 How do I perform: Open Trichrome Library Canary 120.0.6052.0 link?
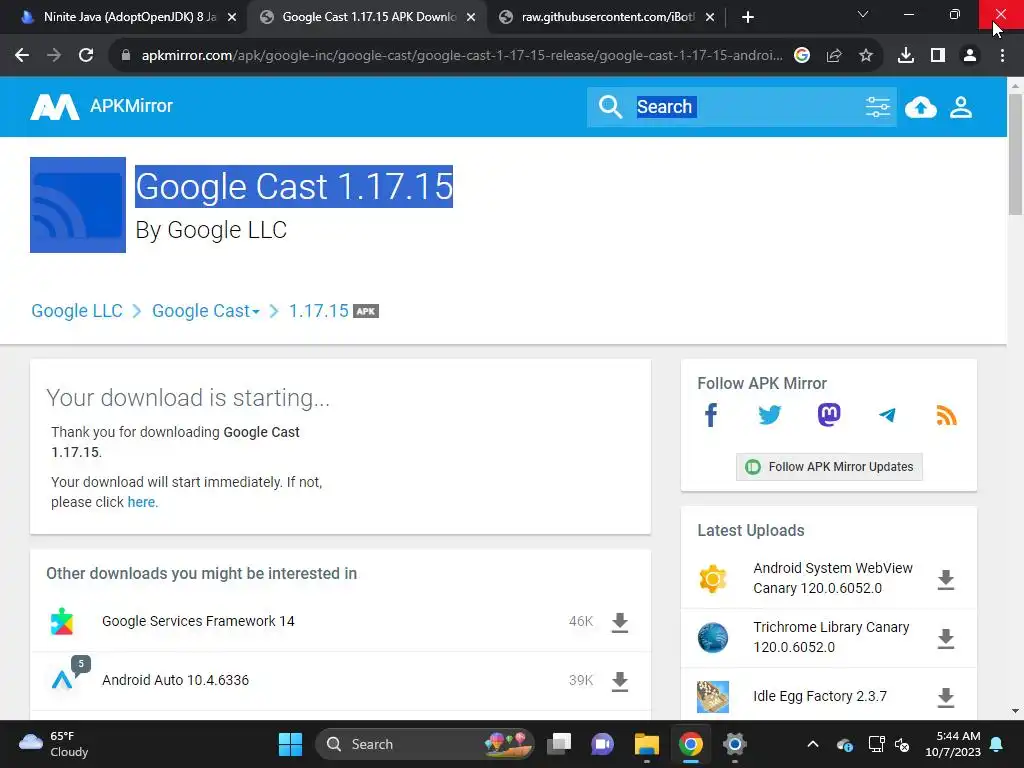[831, 637]
